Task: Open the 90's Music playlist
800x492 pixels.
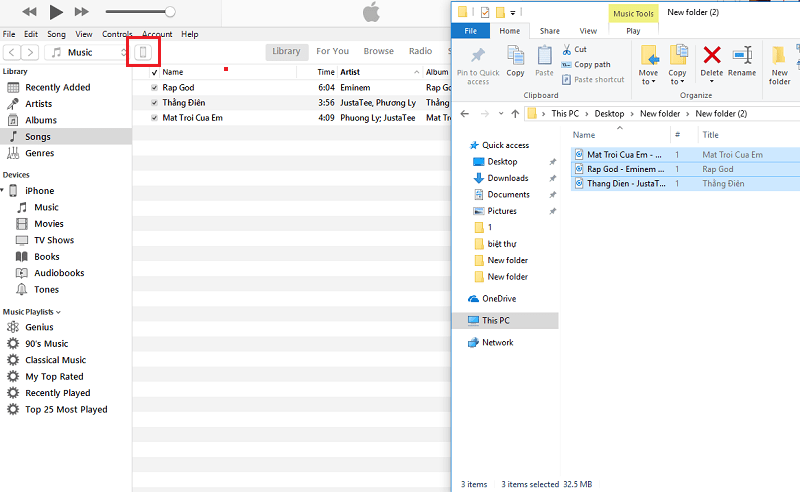Action: 46,343
